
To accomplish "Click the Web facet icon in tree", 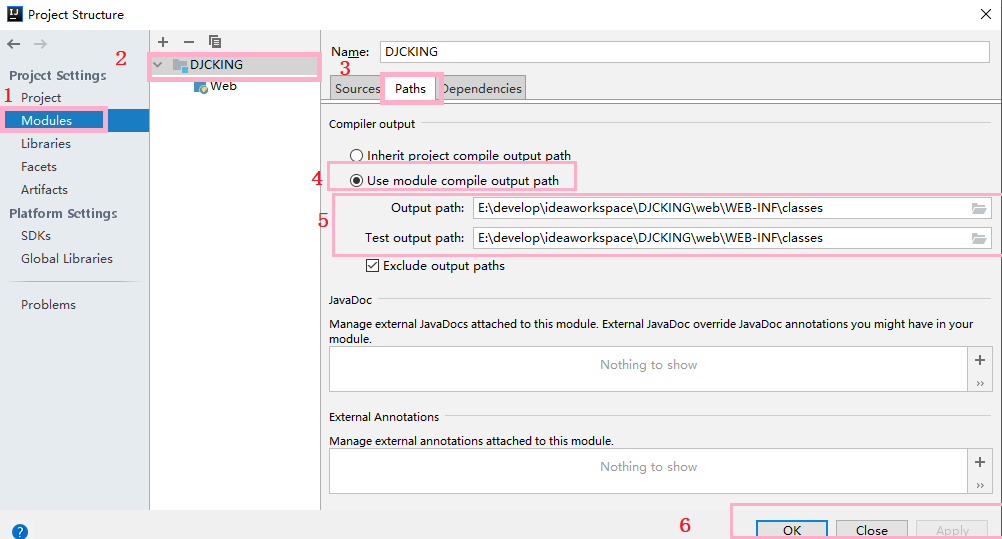I will [x=201, y=87].
